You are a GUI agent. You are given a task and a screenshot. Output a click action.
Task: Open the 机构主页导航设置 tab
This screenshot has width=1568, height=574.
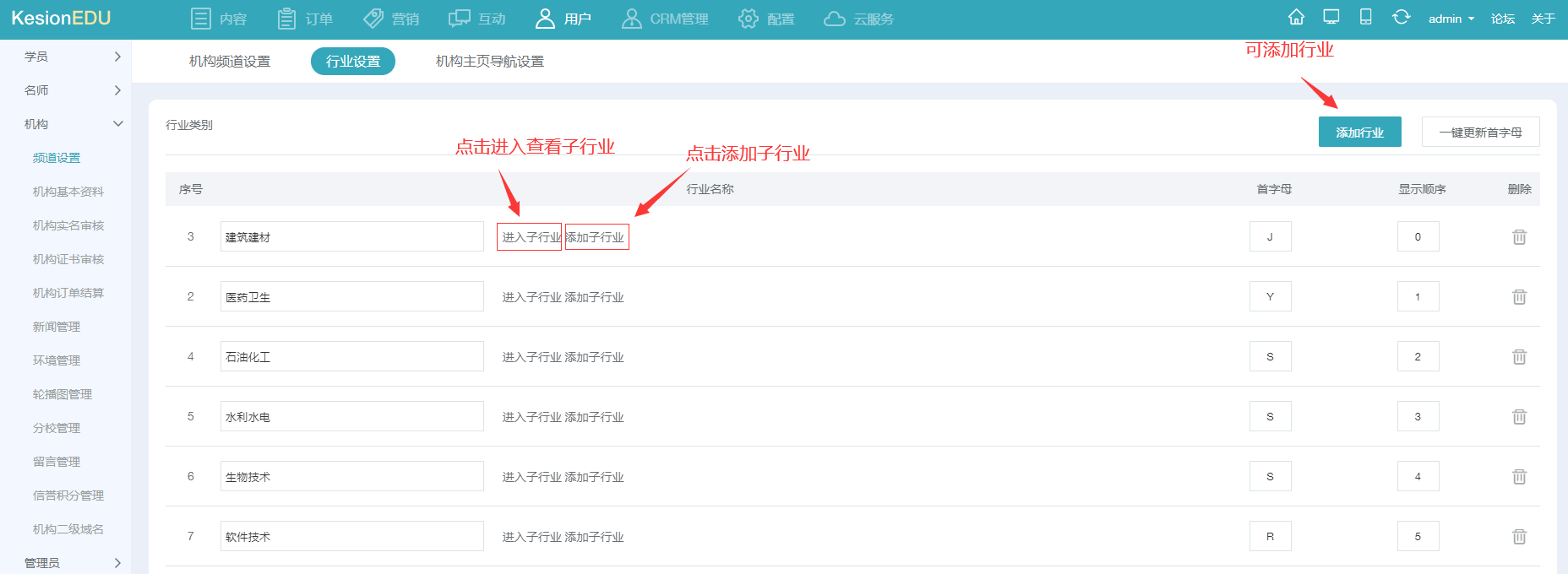[x=490, y=62]
